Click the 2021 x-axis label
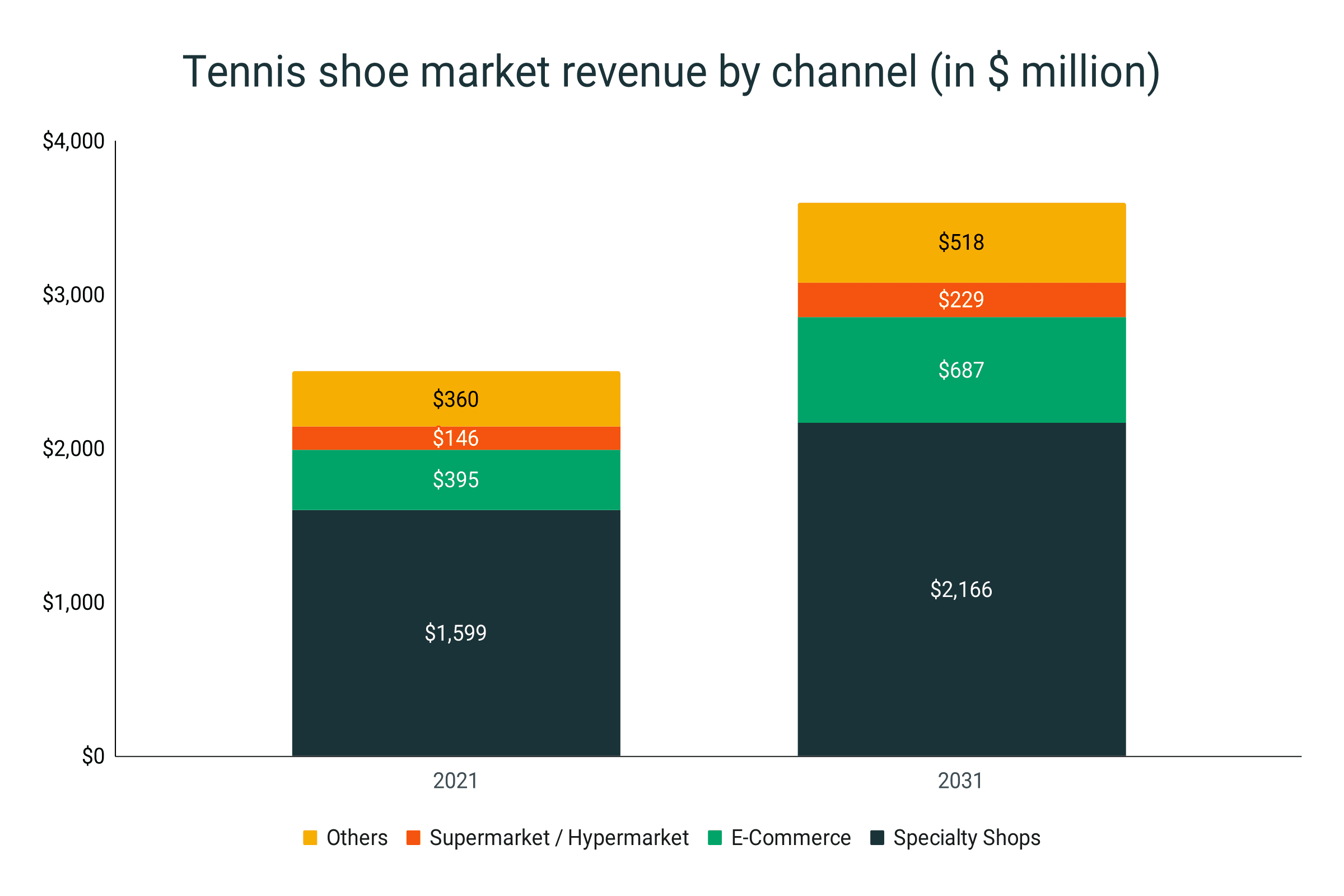The width and height of the screenshot is (1344, 896). 455,781
